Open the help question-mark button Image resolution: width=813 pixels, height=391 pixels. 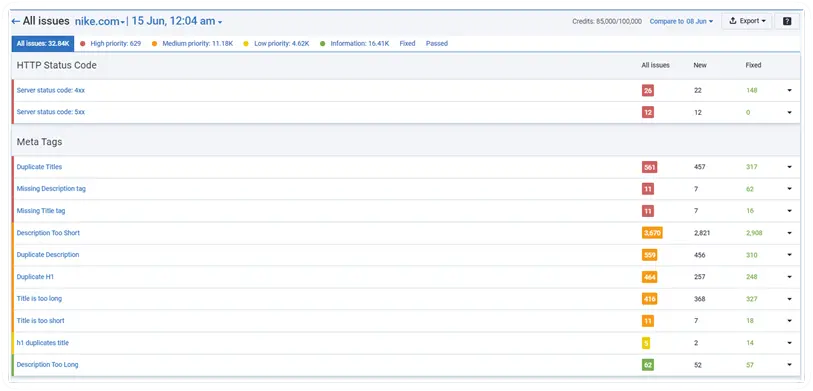[787, 21]
